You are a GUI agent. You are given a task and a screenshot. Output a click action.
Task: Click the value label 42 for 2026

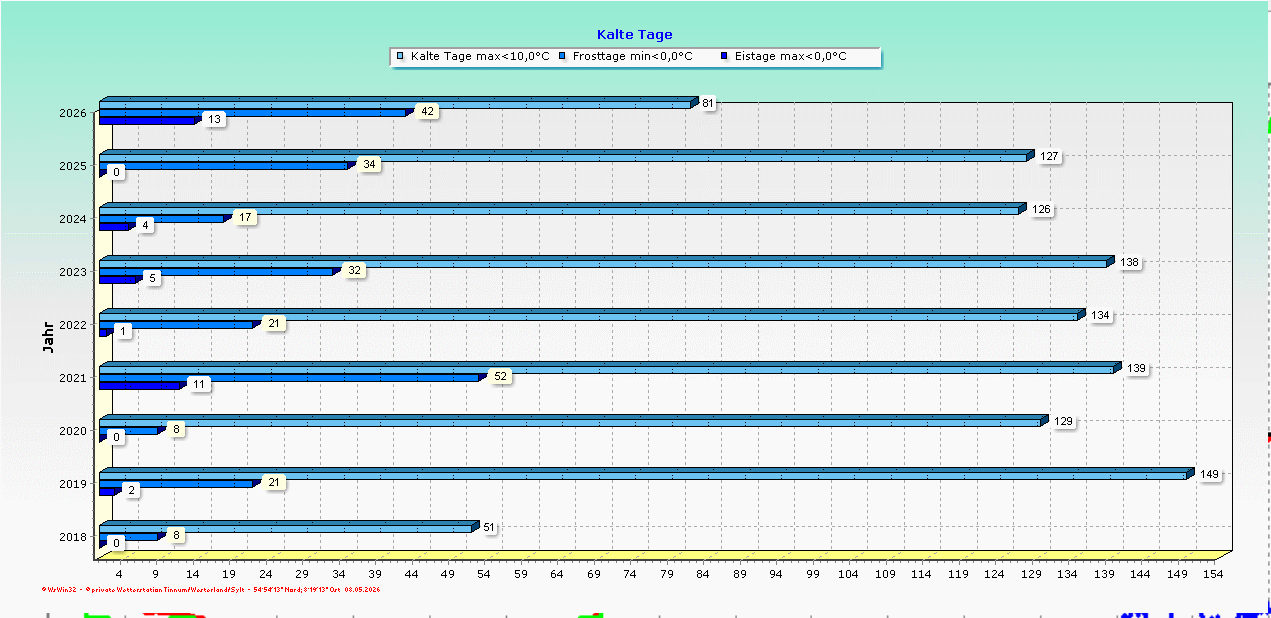(428, 111)
